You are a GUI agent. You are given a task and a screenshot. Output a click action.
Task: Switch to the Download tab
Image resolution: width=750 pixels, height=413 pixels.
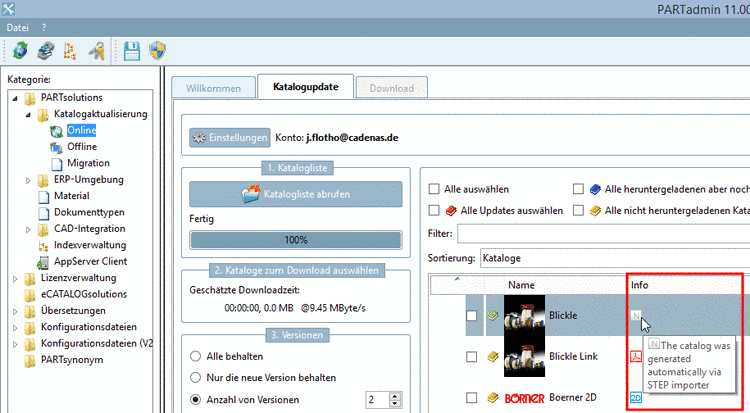click(x=392, y=88)
